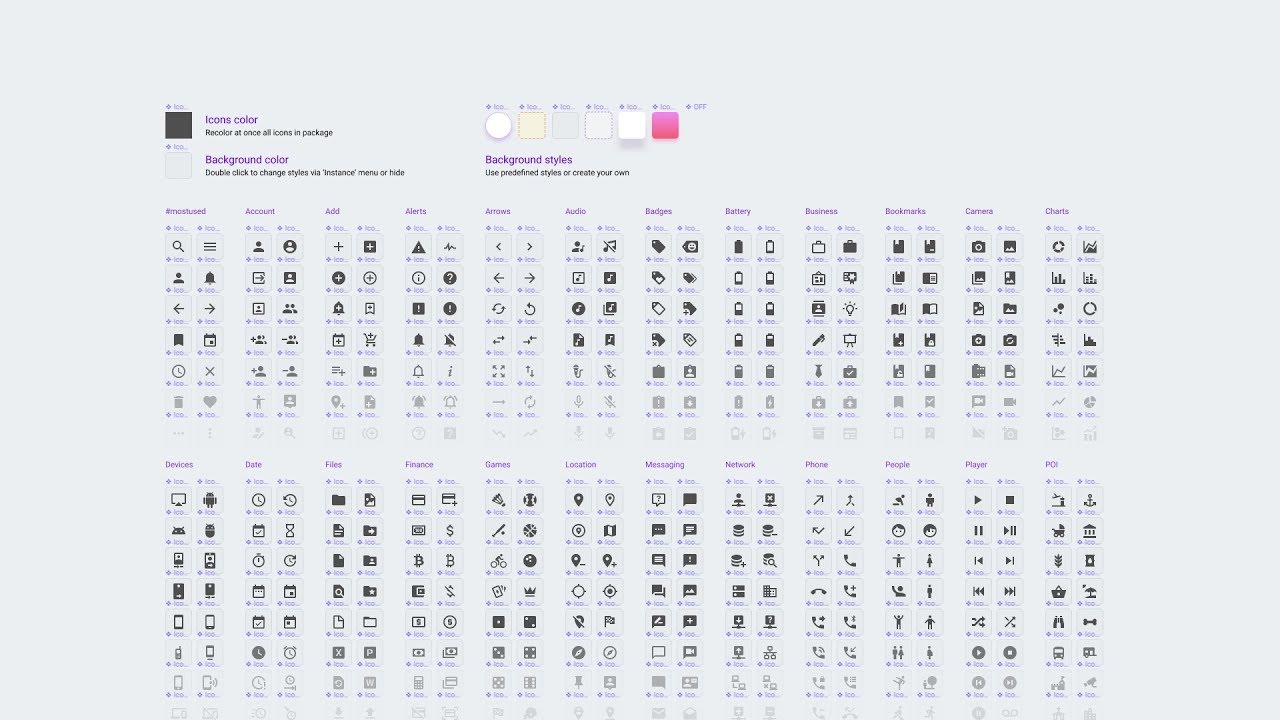Click the Background color heading link

(247, 159)
